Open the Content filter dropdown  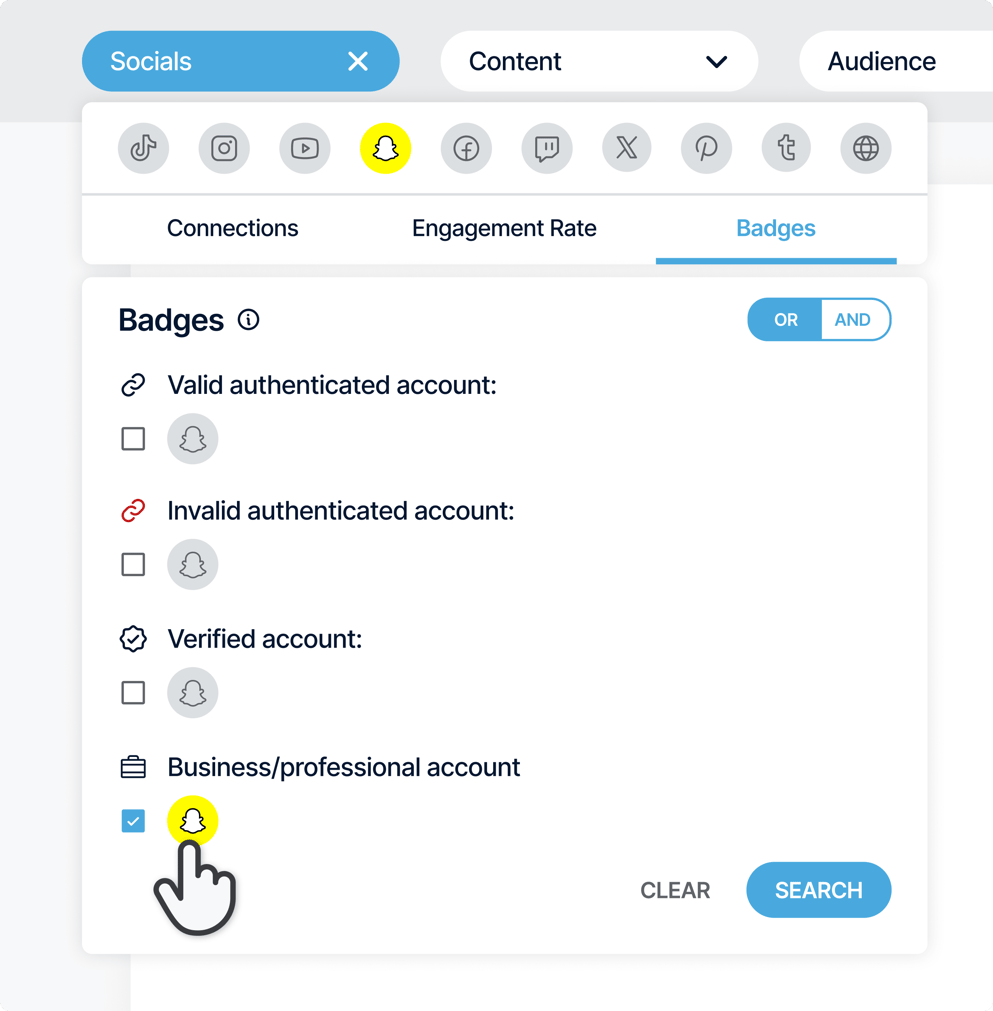598,61
